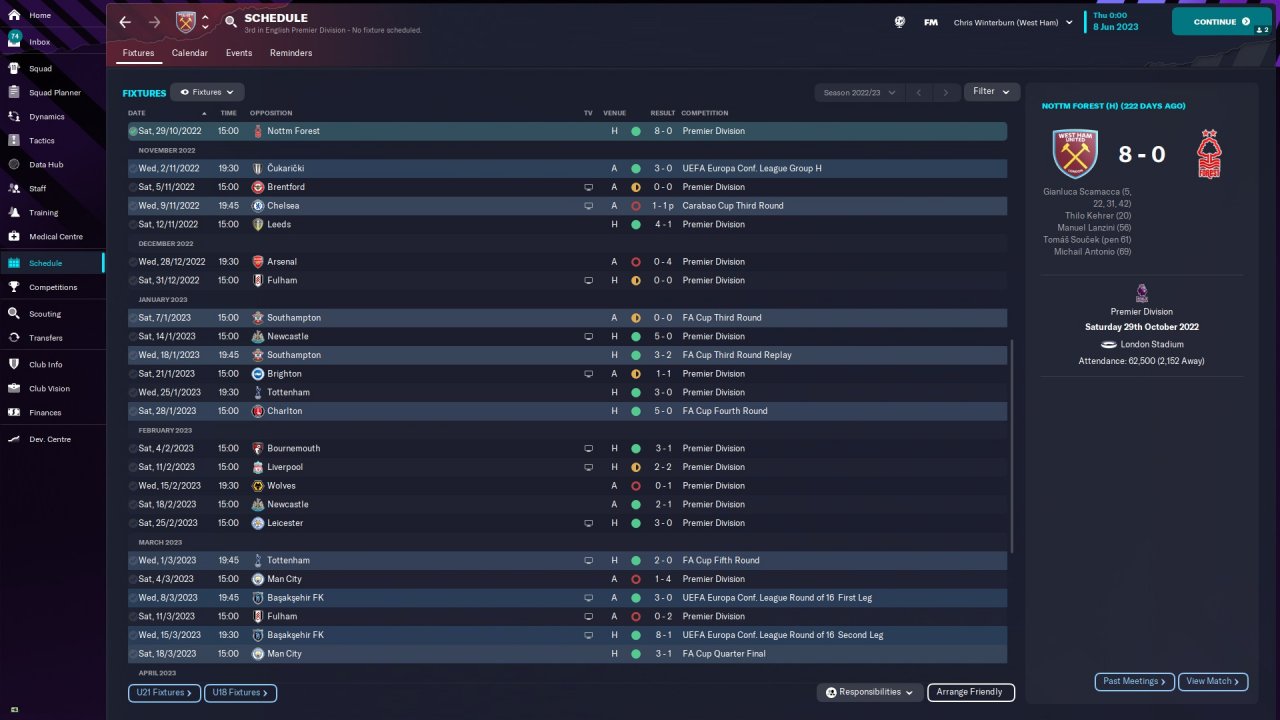Click the Başakşehir FK 8 - 1 result
The image size is (1280, 720).
[x=663, y=635]
